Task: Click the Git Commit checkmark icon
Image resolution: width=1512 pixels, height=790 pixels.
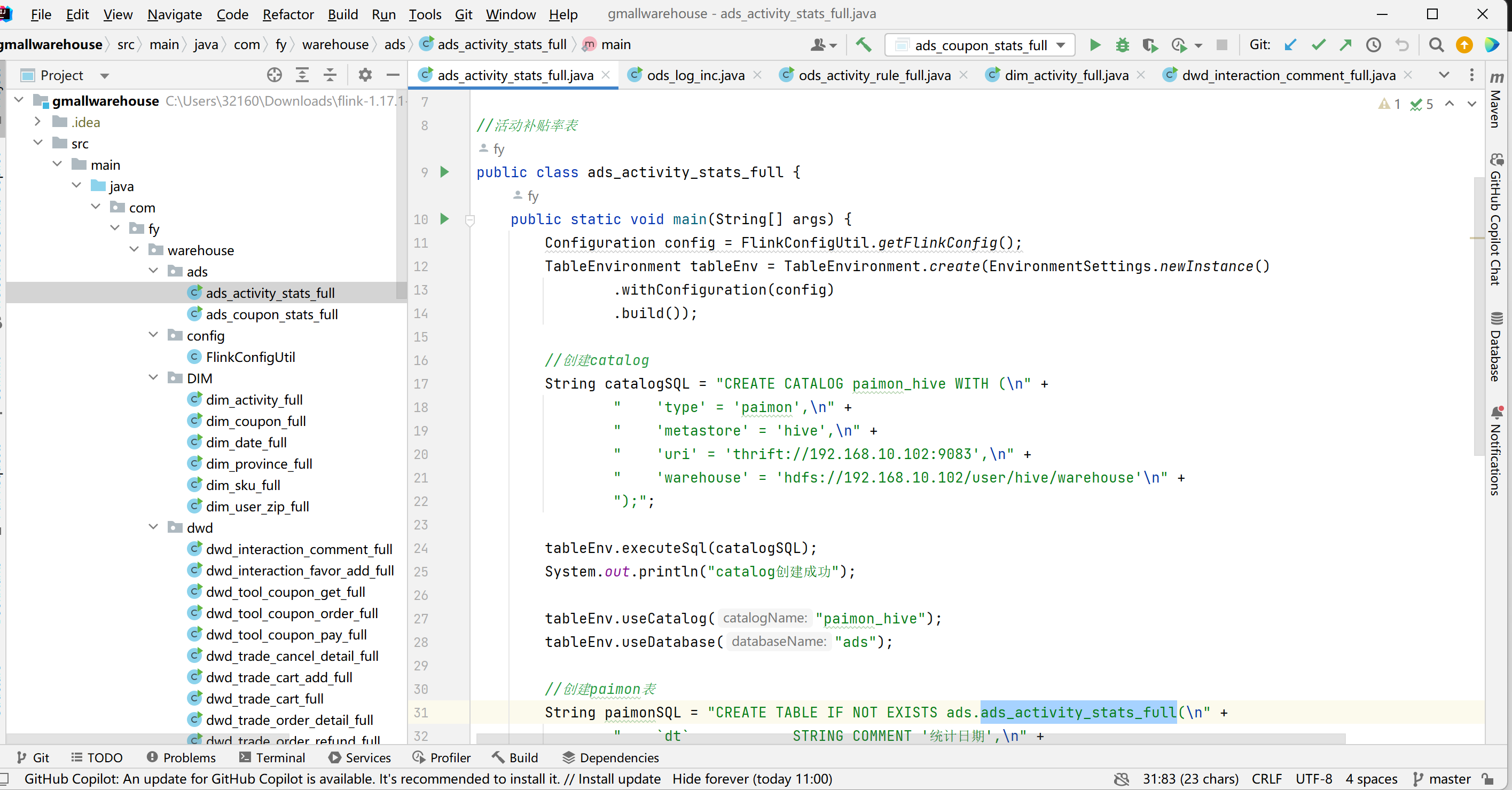Action: pyautogui.click(x=1318, y=45)
